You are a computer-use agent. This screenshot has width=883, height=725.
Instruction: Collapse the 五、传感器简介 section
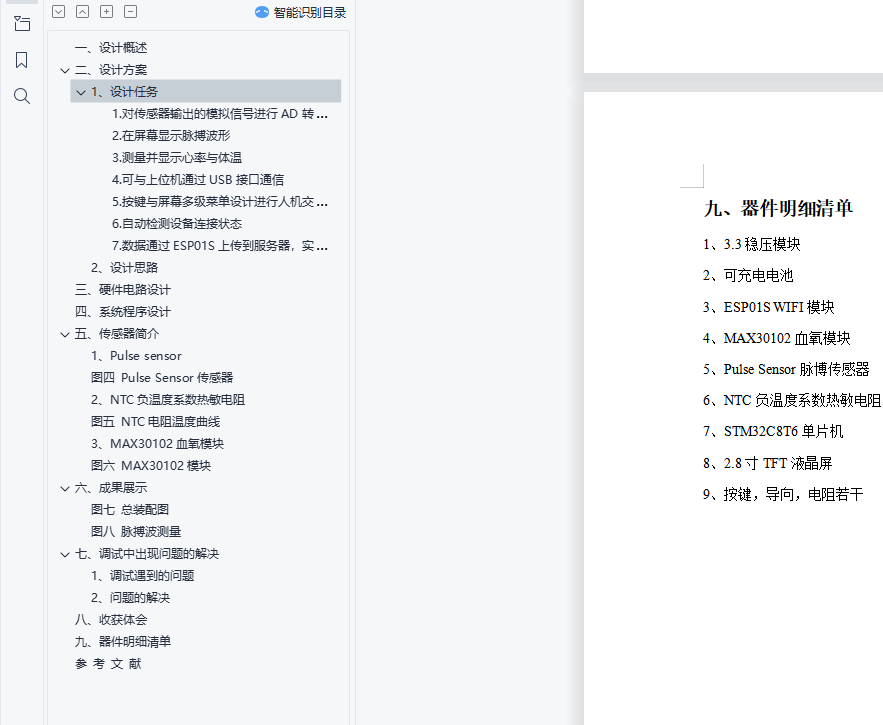pos(65,335)
